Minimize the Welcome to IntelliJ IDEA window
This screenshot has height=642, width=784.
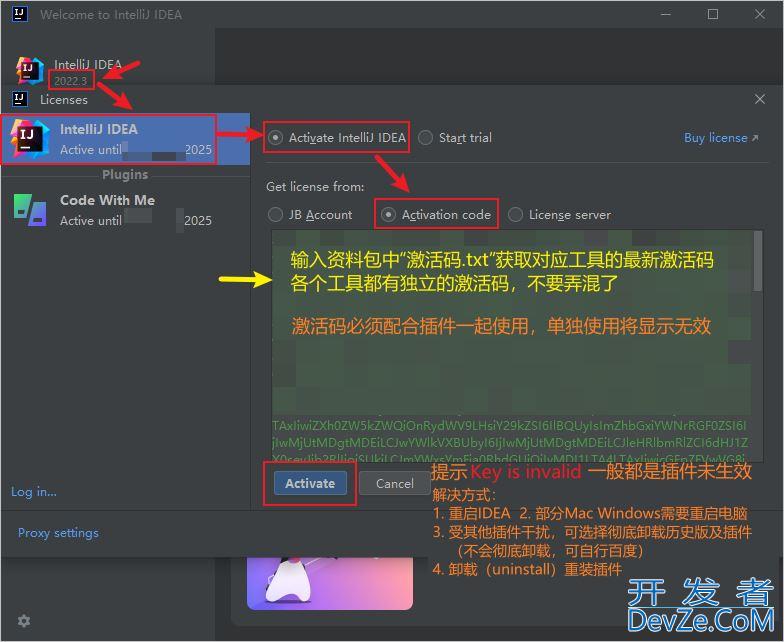point(666,14)
